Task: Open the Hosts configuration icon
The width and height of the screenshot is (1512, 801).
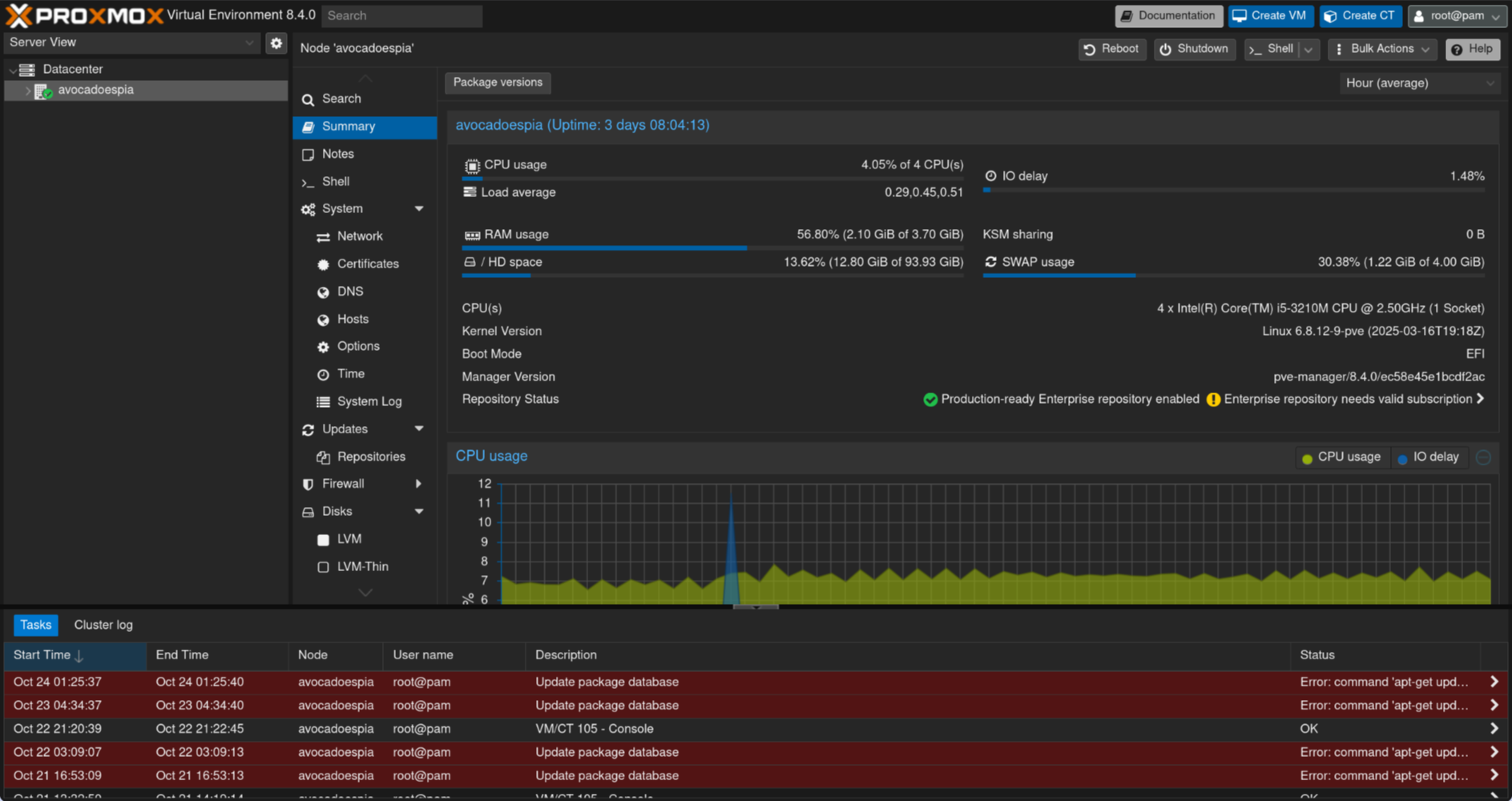Action: click(x=323, y=319)
